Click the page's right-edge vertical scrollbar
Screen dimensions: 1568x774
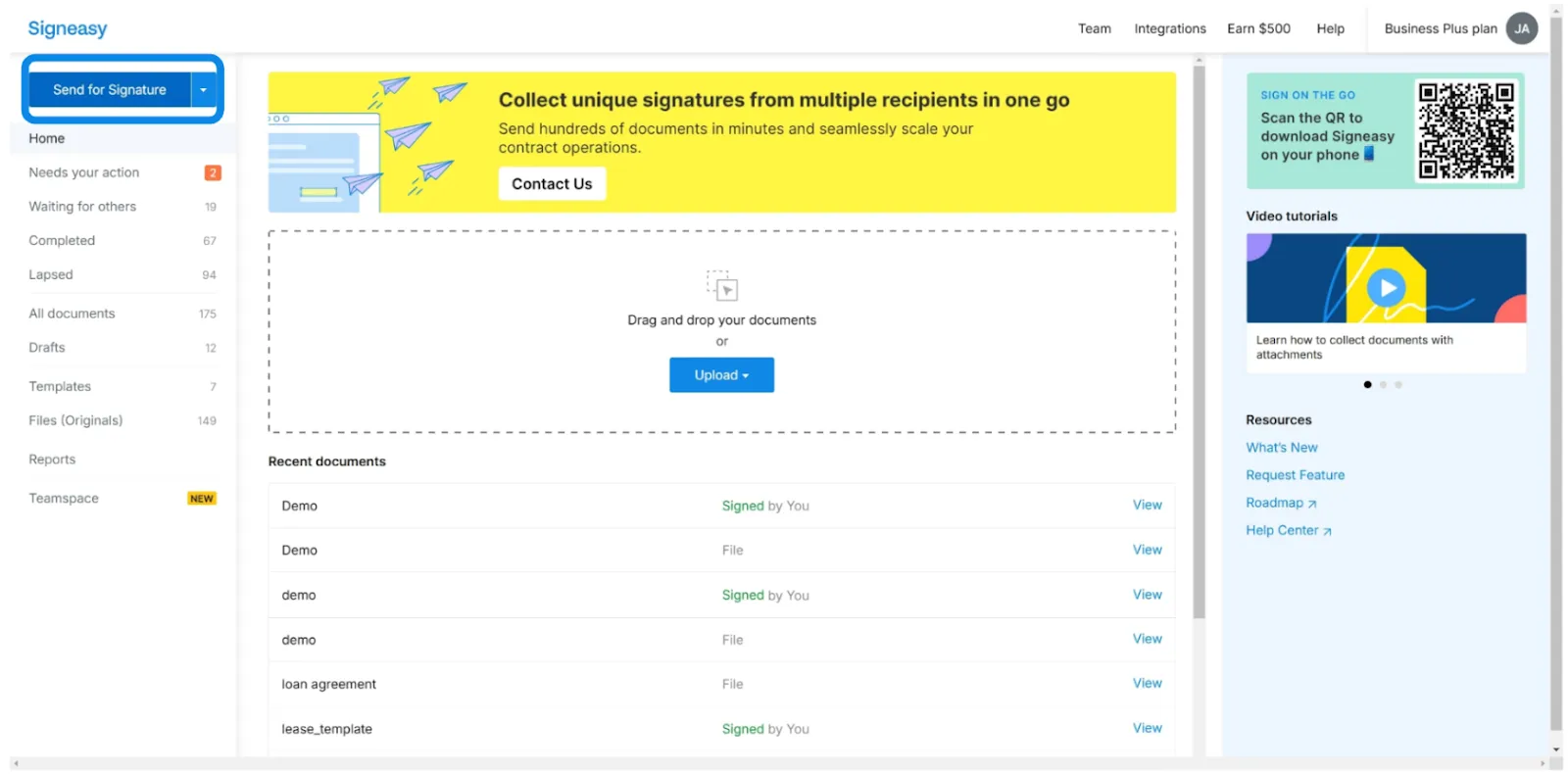click(1556, 372)
